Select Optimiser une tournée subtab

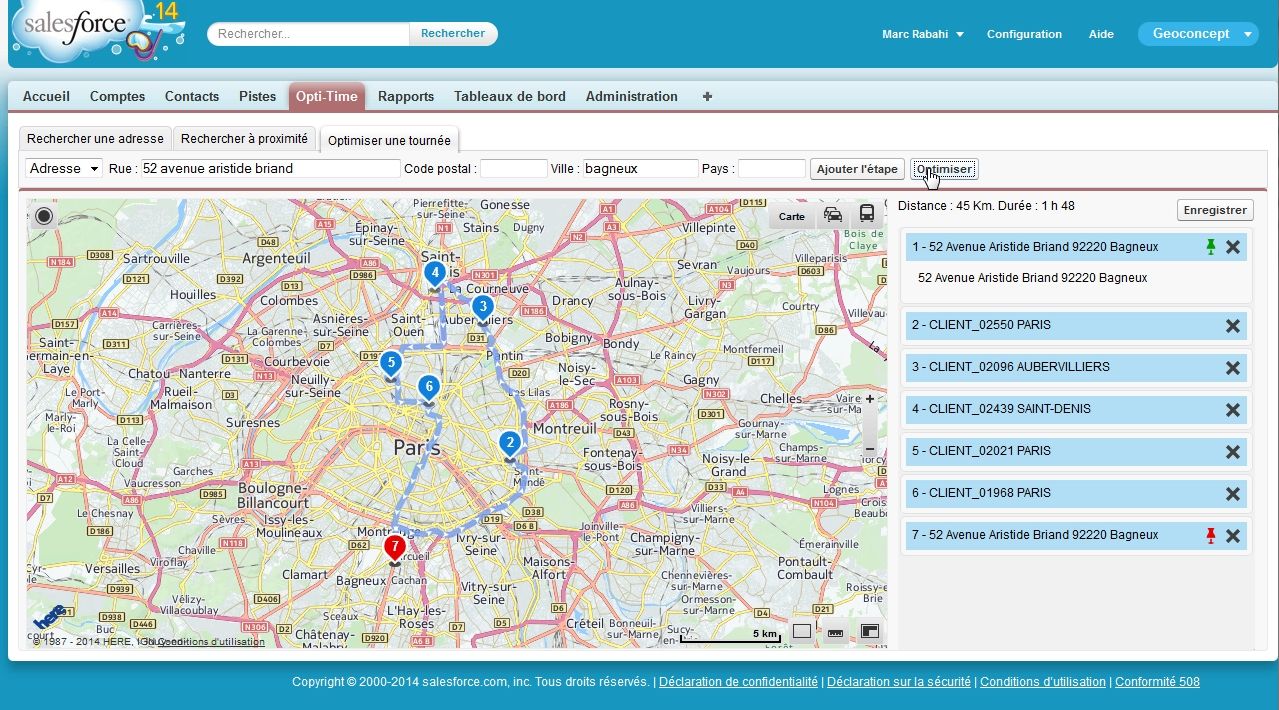(390, 140)
